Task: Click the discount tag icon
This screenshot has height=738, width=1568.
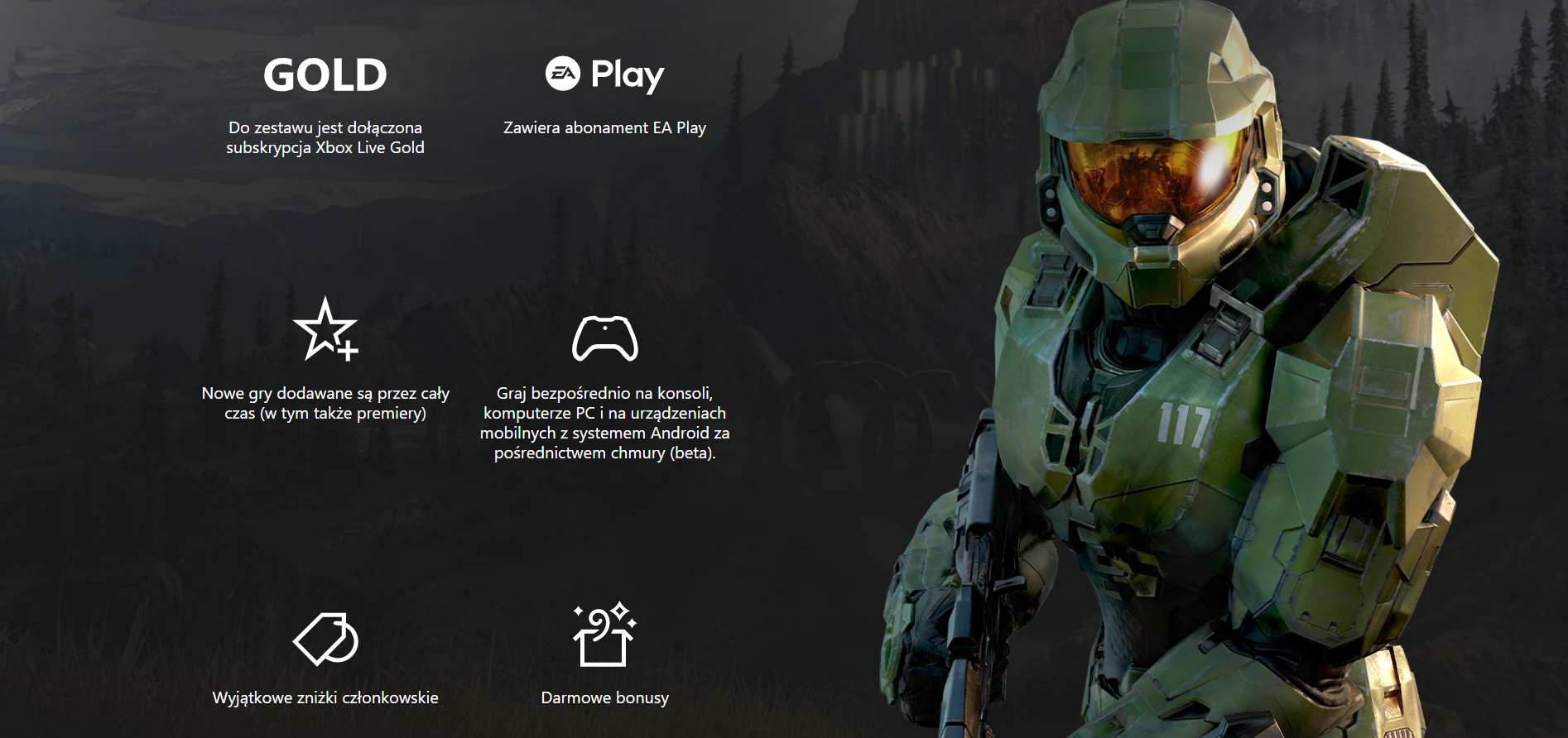Action: coord(325,639)
